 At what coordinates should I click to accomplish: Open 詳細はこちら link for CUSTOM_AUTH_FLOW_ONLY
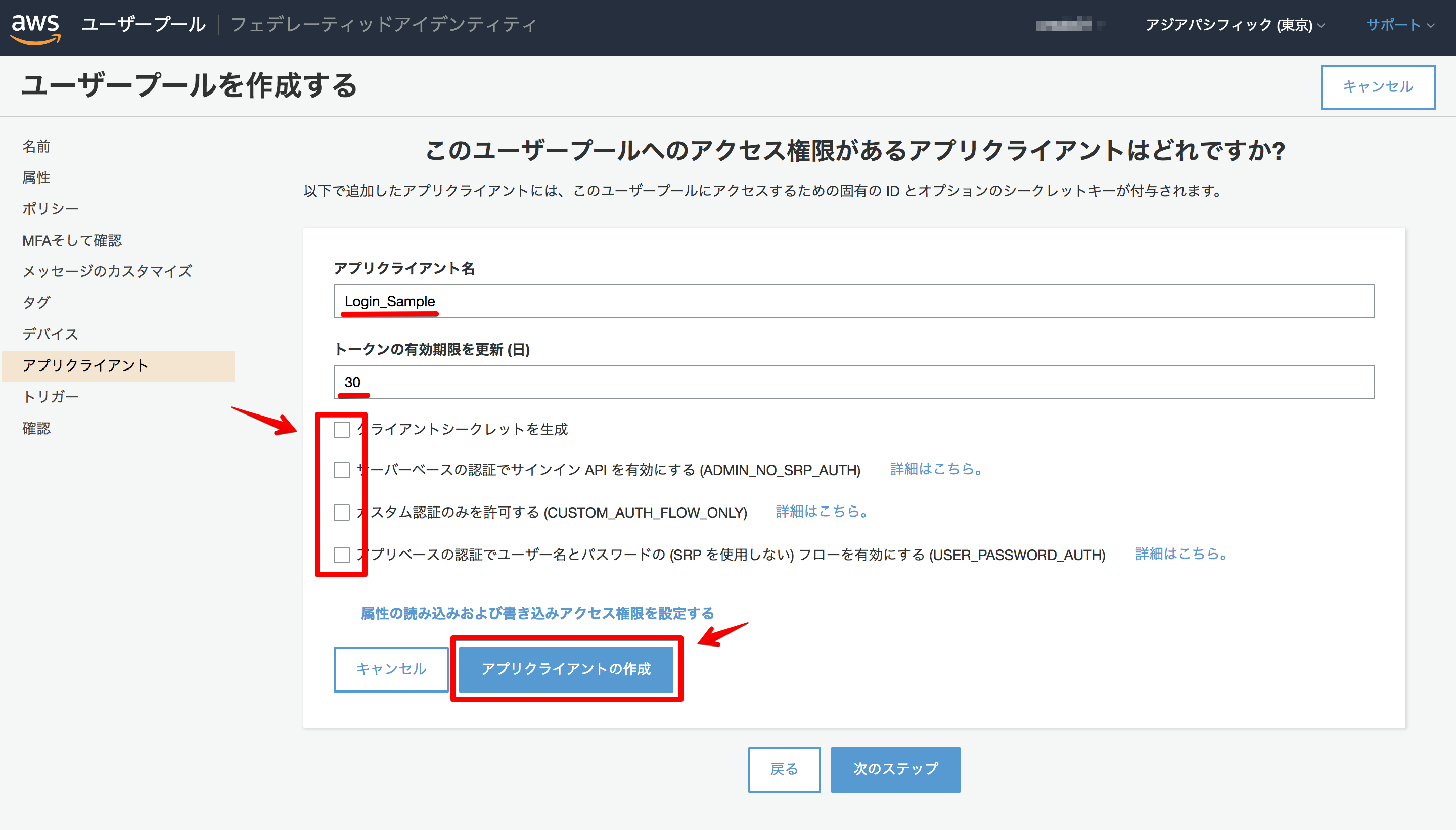pyautogui.click(x=822, y=512)
